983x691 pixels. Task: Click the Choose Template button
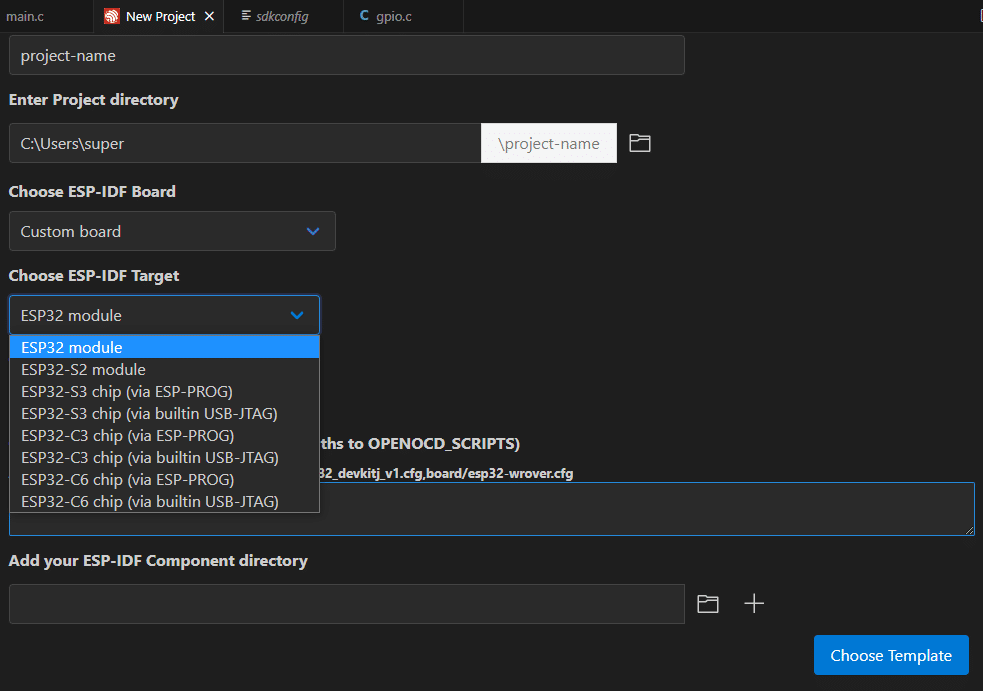coord(891,655)
